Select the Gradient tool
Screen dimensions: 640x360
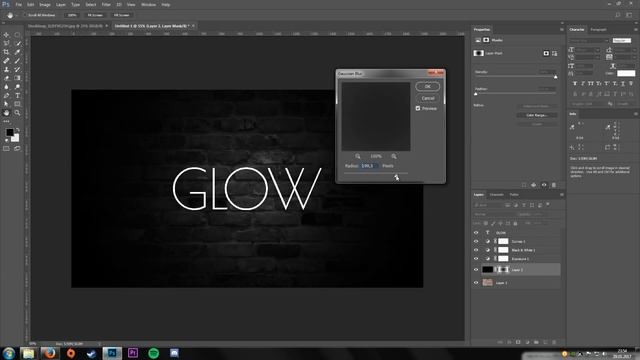click(17, 78)
